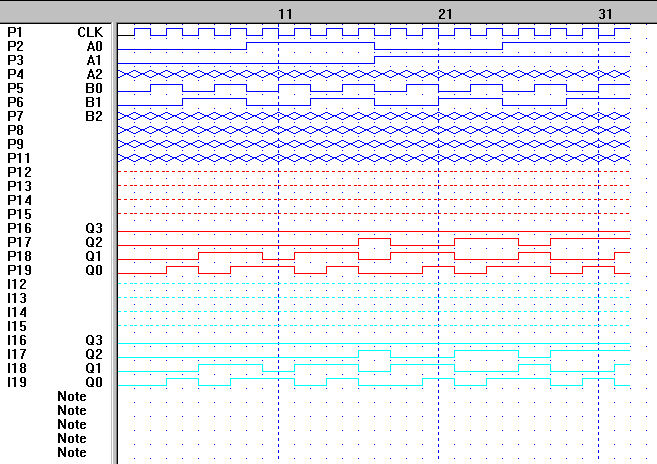This screenshot has height=464, width=657.
Task: Select the I15 row label
Action: pyautogui.click(x=17, y=326)
